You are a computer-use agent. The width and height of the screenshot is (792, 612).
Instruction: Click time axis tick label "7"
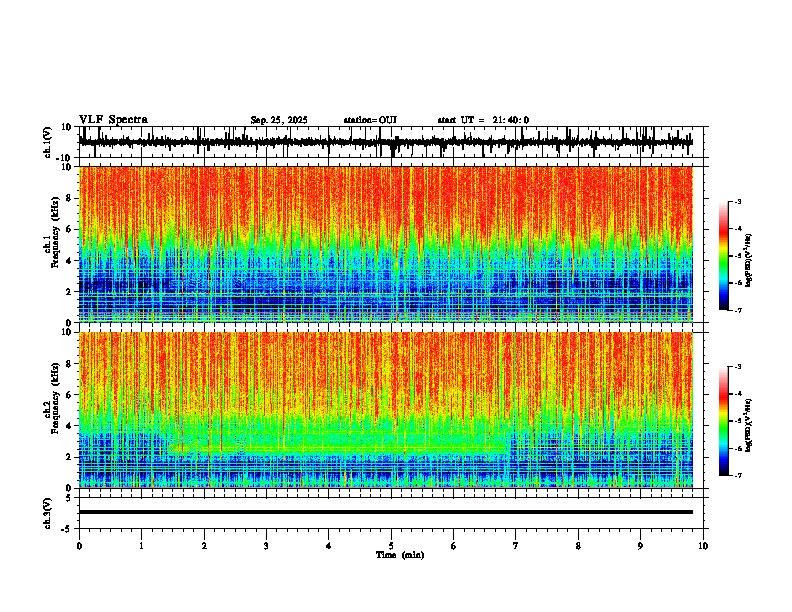click(x=516, y=546)
